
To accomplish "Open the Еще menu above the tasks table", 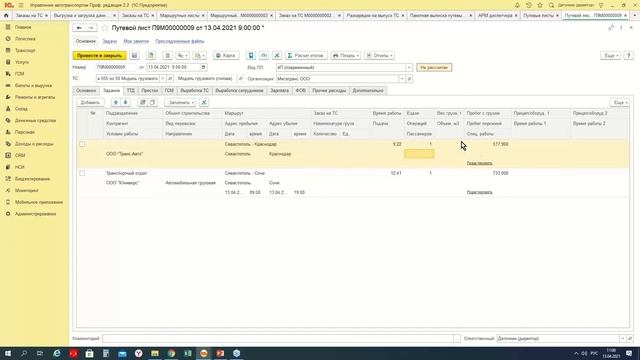I will tap(619, 102).
